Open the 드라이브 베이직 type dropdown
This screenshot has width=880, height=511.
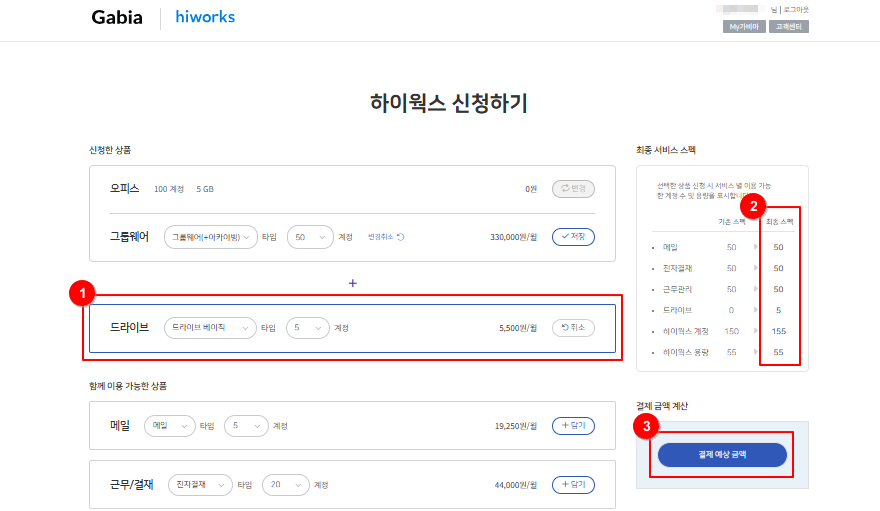(210, 327)
